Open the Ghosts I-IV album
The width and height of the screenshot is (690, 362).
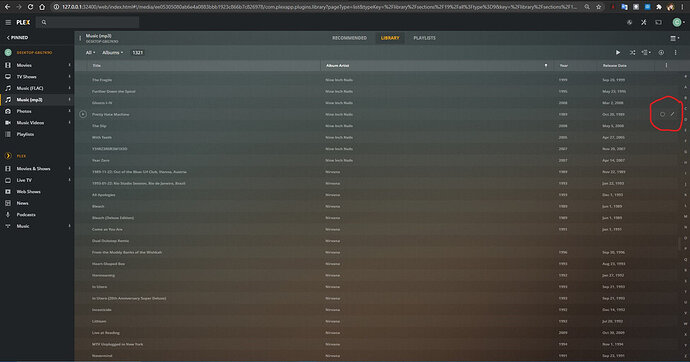tap(102, 103)
